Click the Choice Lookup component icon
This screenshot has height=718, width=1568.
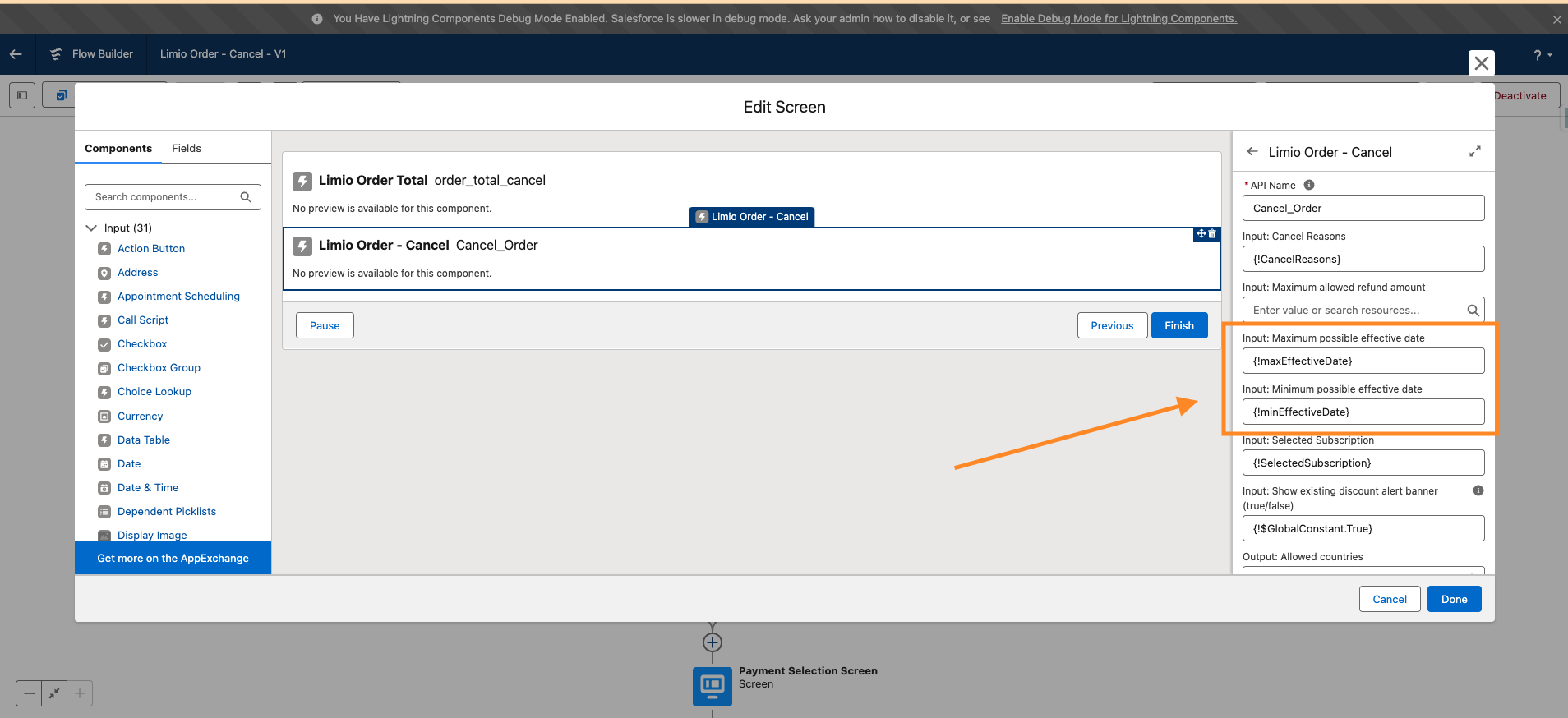click(104, 392)
